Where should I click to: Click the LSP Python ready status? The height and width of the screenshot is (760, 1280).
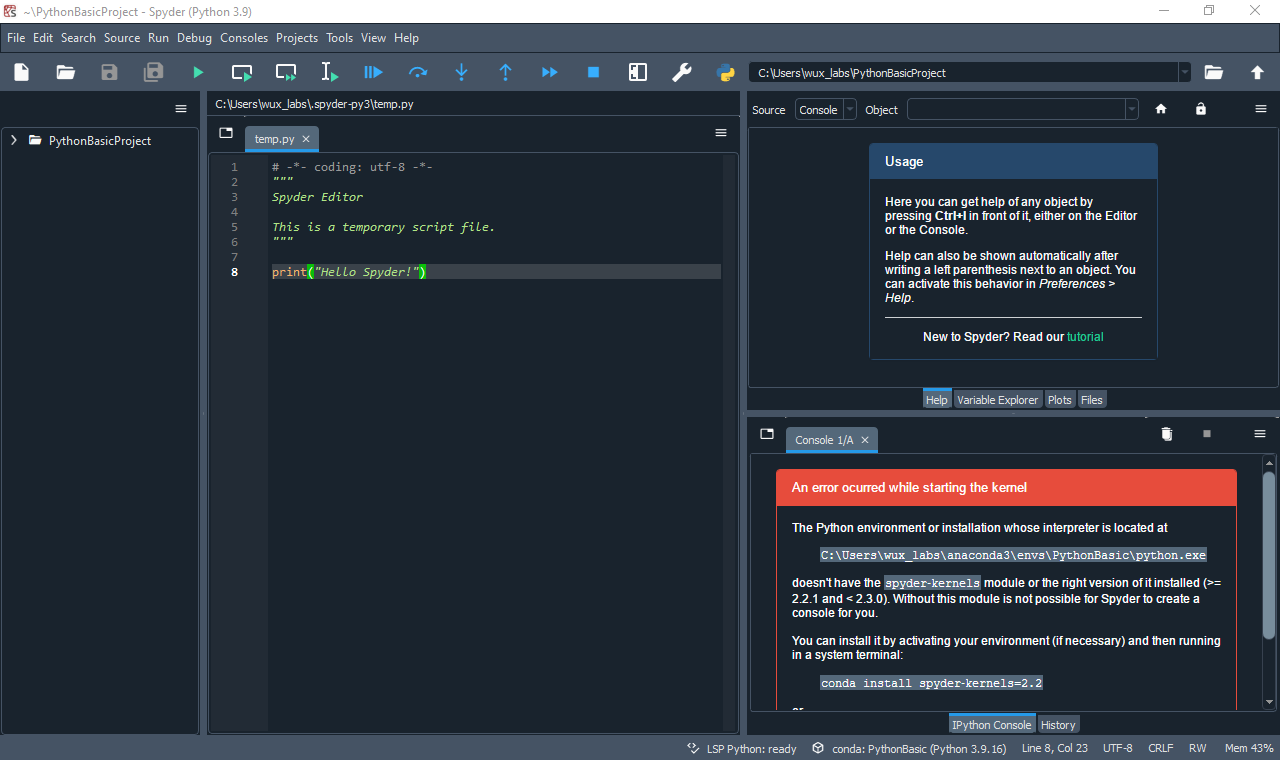[x=742, y=749]
